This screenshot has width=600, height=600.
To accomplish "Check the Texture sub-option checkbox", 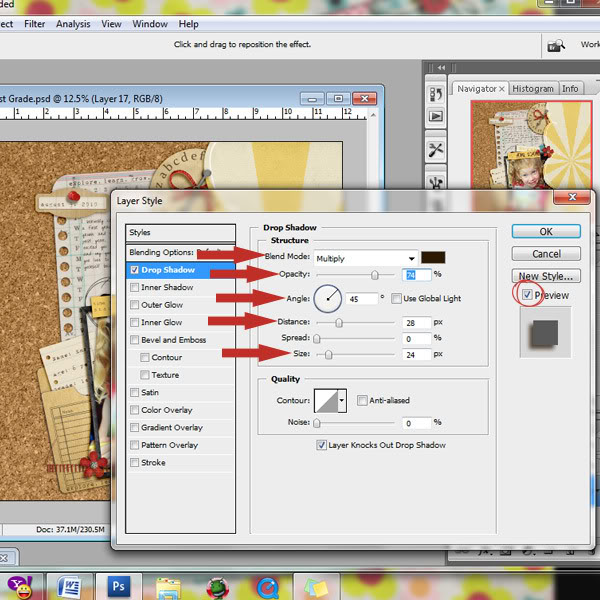I will [145, 375].
